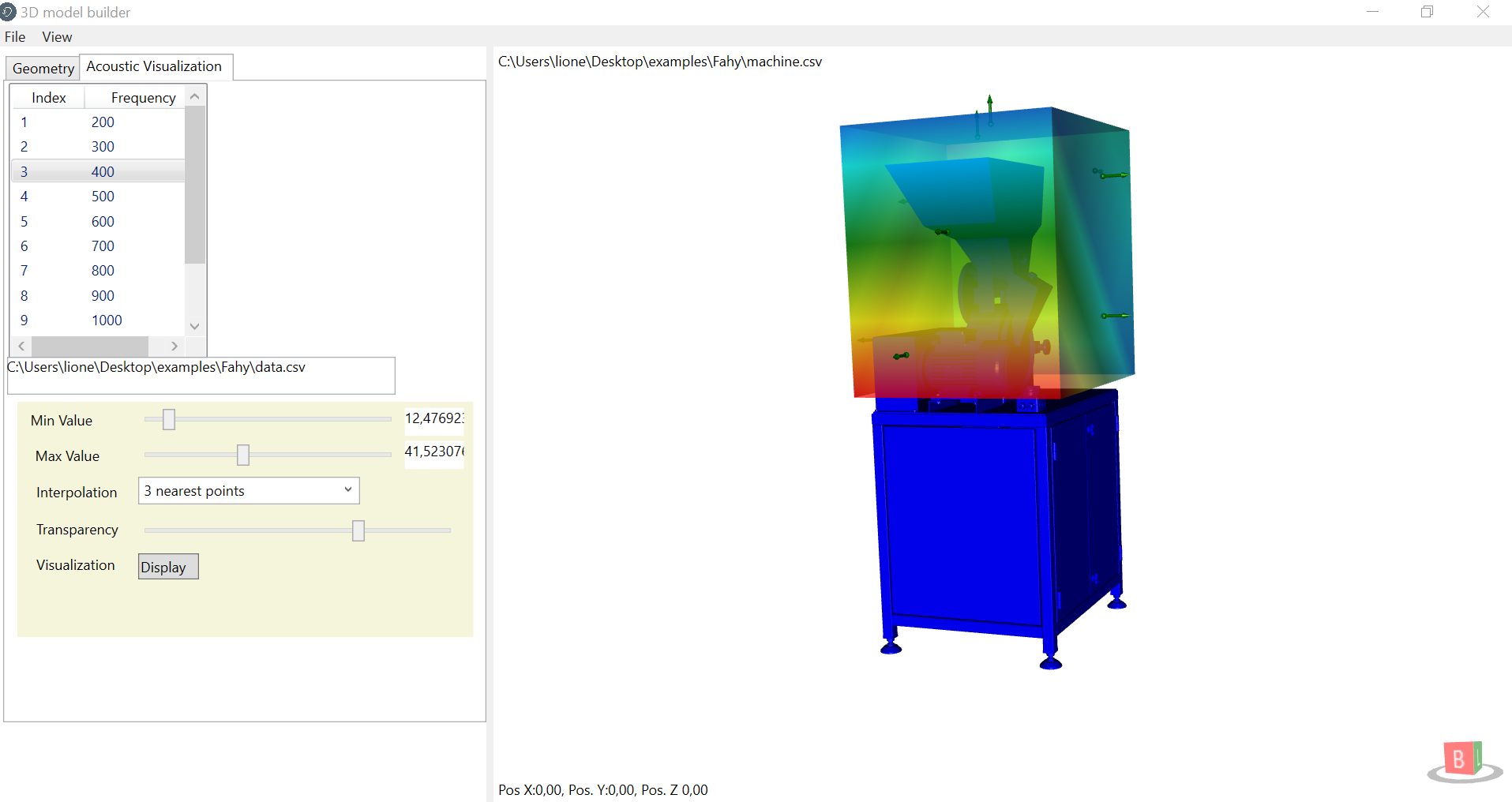Click the horizontal scrollbar thumb of frequency list
1512x802 pixels.
click(x=90, y=346)
